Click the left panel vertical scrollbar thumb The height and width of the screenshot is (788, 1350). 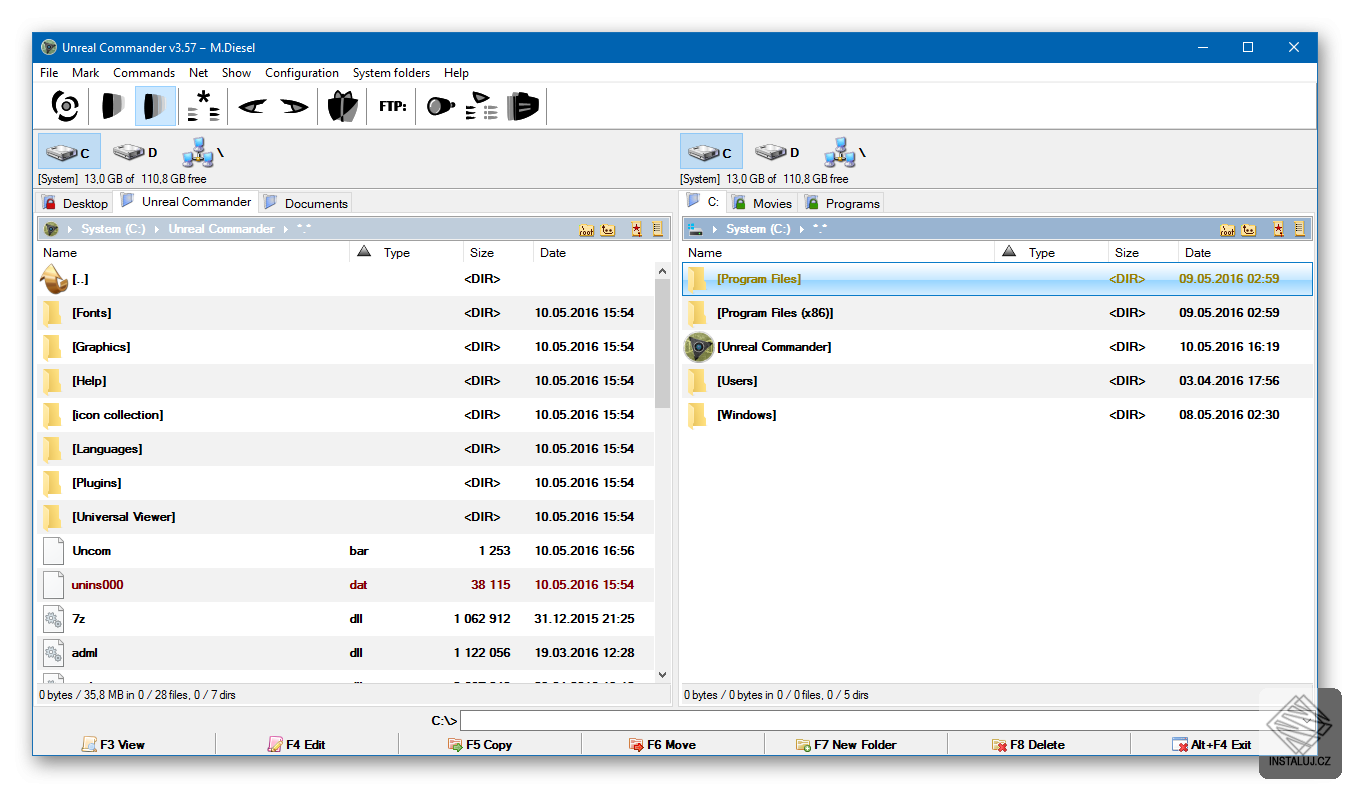pos(662,342)
